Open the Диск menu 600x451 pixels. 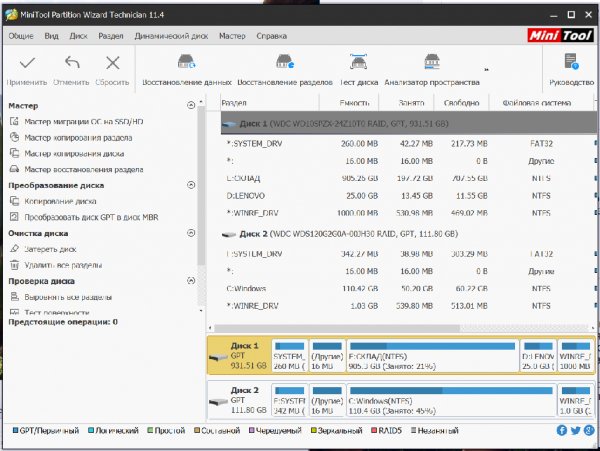(x=78, y=36)
